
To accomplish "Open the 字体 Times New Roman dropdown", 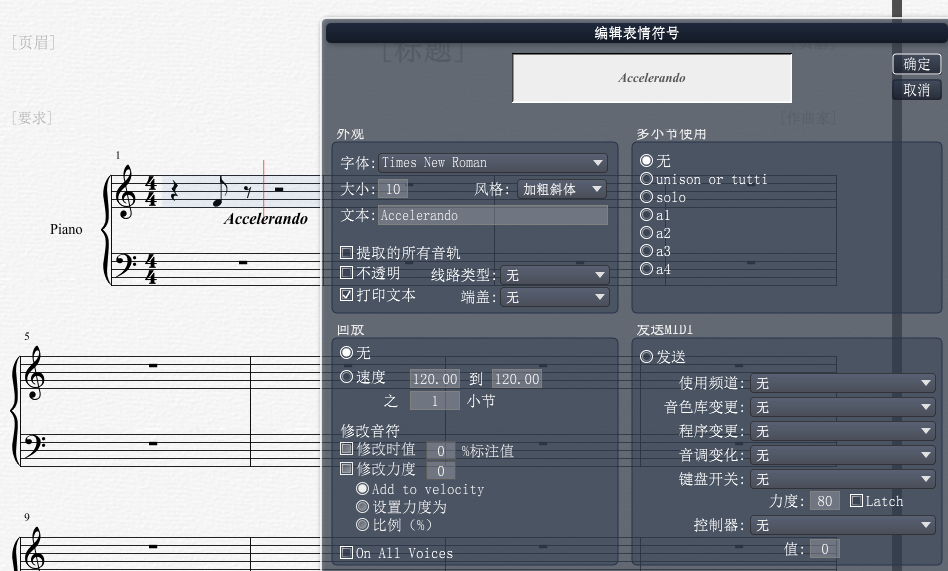I will point(493,163).
